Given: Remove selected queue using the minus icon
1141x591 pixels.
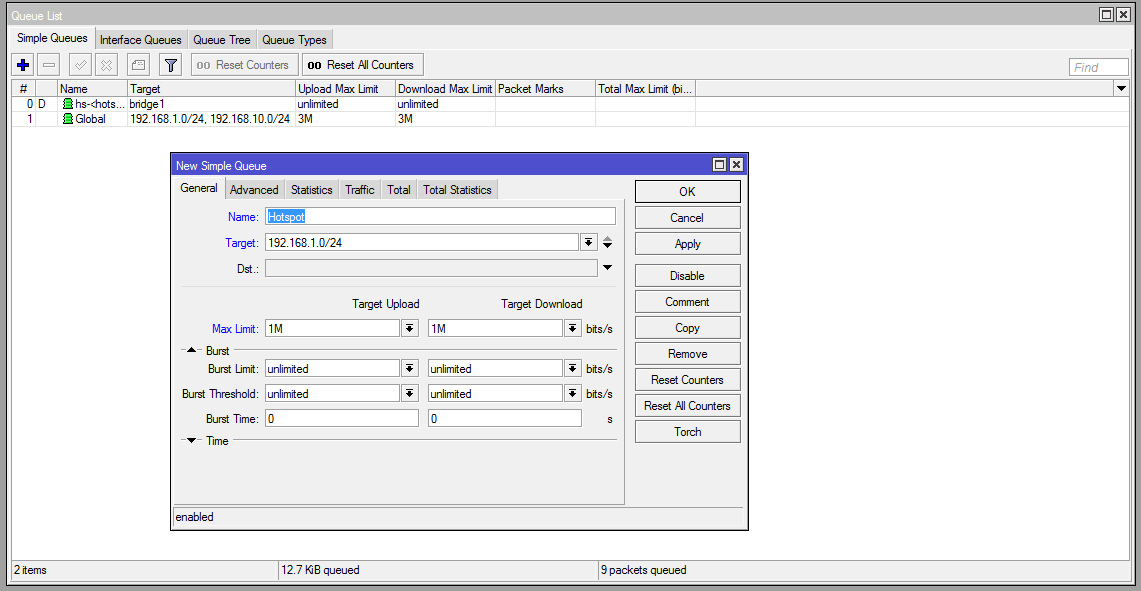Looking at the screenshot, I should 49,64.
